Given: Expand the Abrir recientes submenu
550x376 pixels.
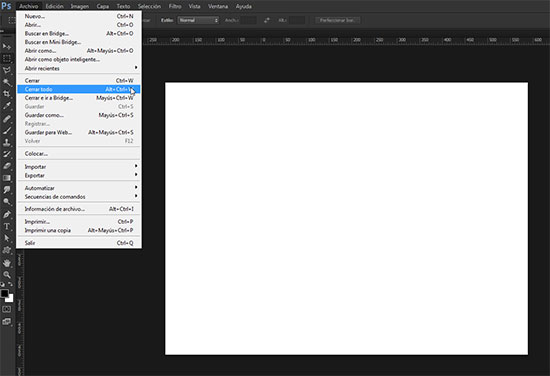Looking at the screenshot, I should (79, 68).
